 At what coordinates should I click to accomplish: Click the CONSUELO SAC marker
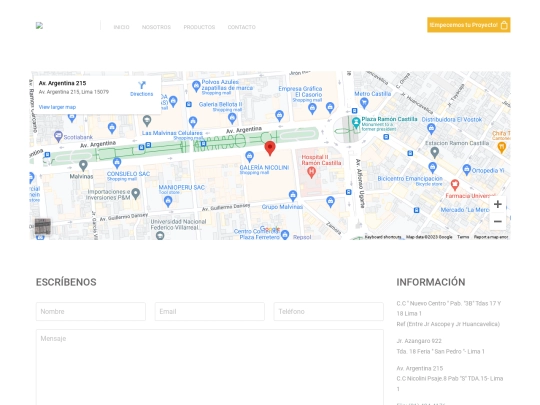[117, 162]
